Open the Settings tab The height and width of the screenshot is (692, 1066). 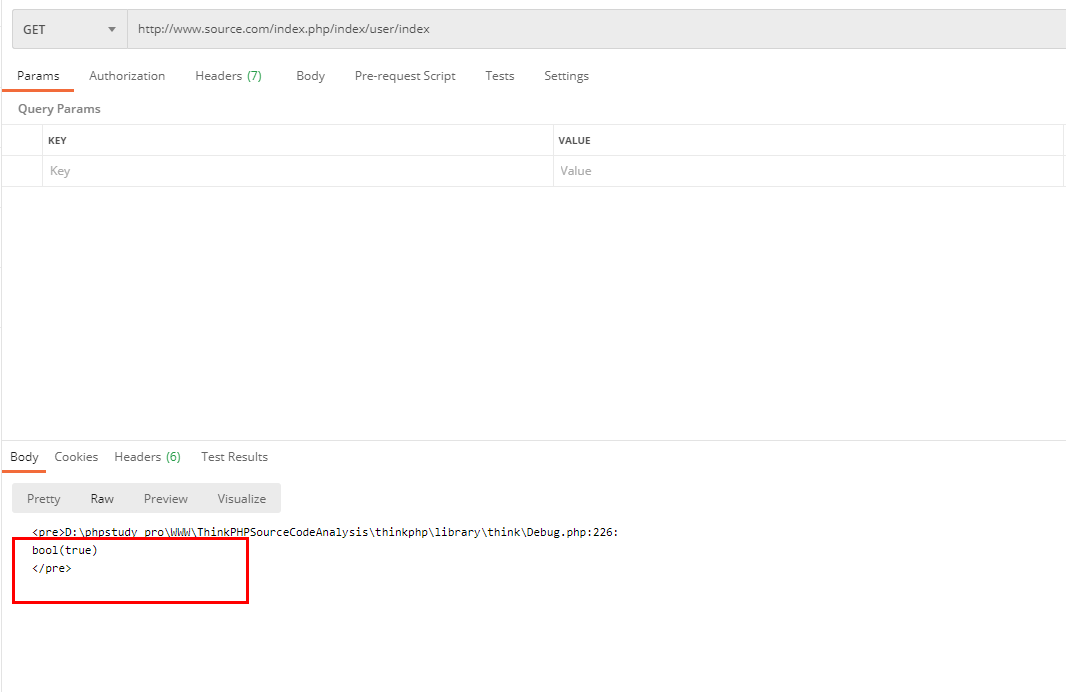coord(566,76)
